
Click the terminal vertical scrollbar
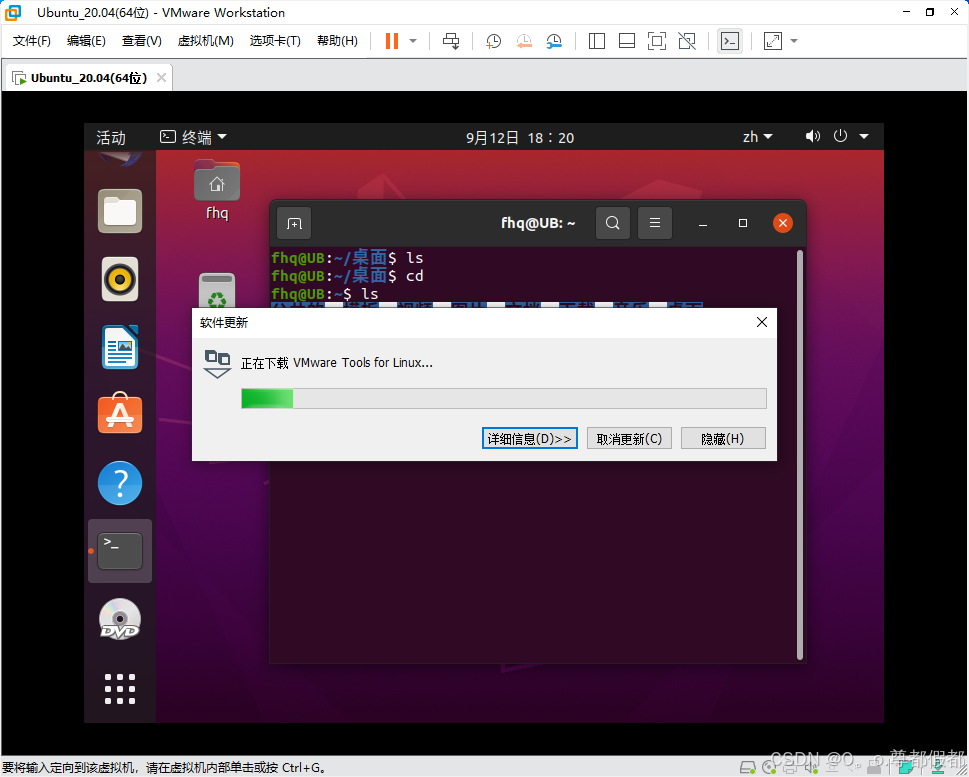pos(800,454)
